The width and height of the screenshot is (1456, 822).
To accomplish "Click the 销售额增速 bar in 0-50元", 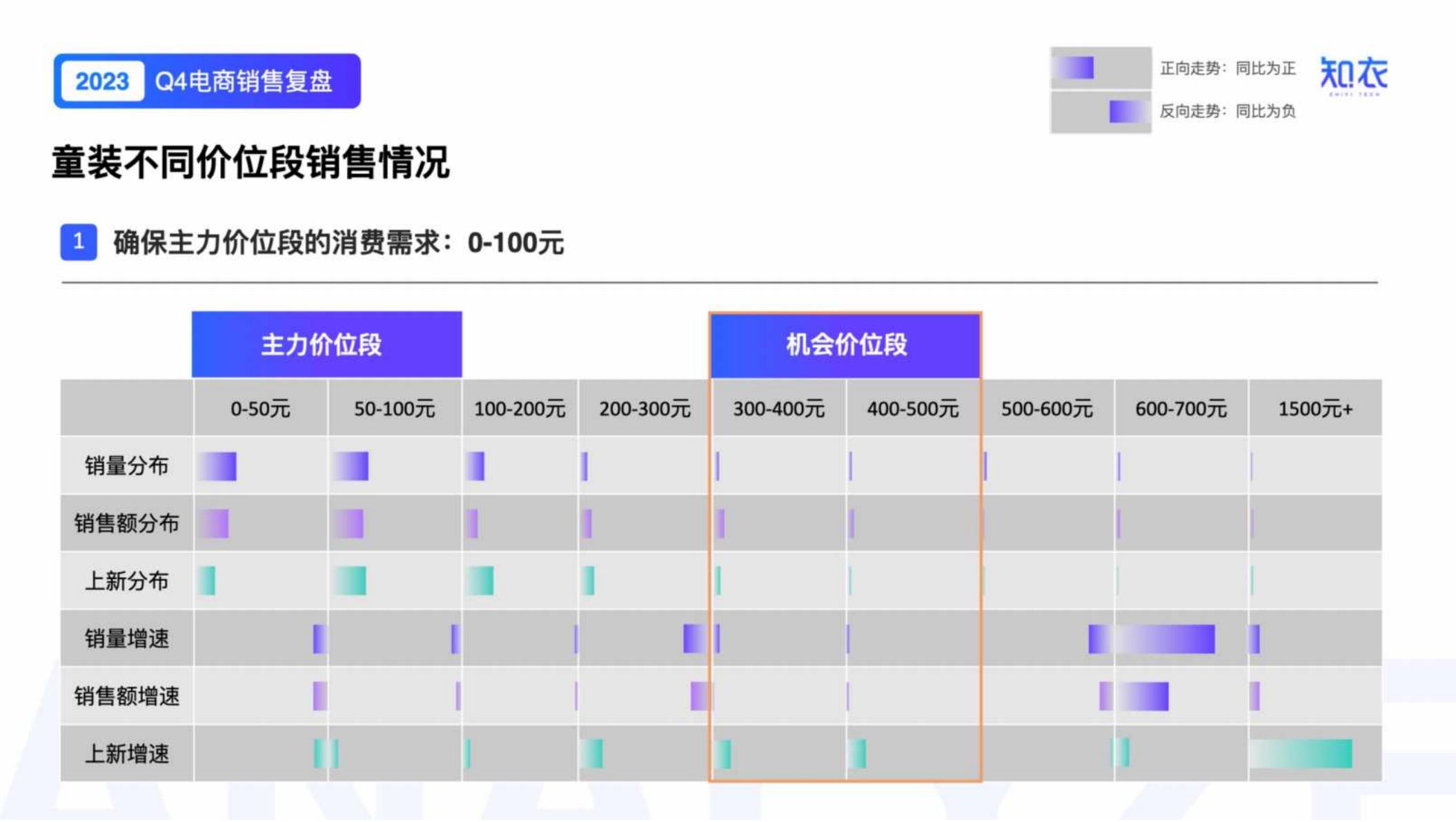I will click(319, 696).
